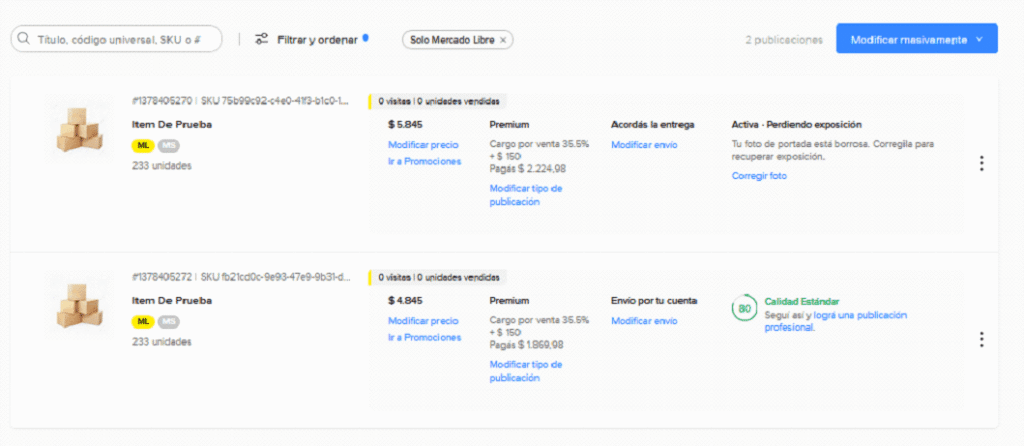
Task: Open three-dot menu for first listing
Action: tap(981, 163)
